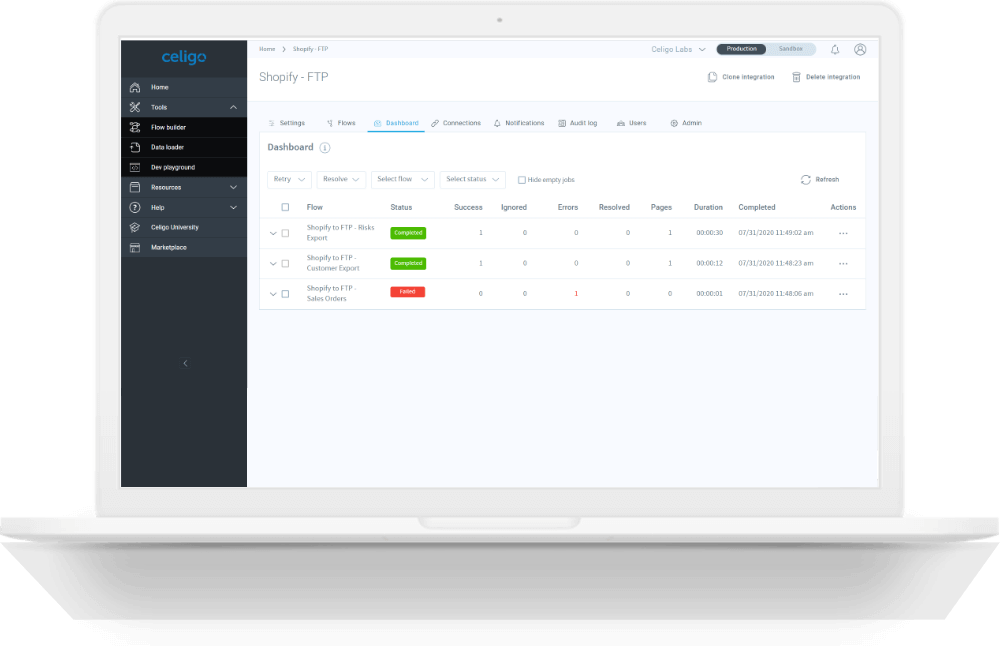Click the red error count for Sales Orders

click(x=576, y=294)
